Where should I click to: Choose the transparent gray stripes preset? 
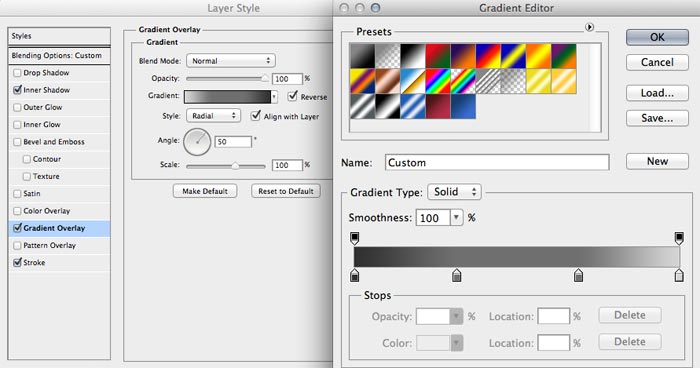[x=488, y=81]
